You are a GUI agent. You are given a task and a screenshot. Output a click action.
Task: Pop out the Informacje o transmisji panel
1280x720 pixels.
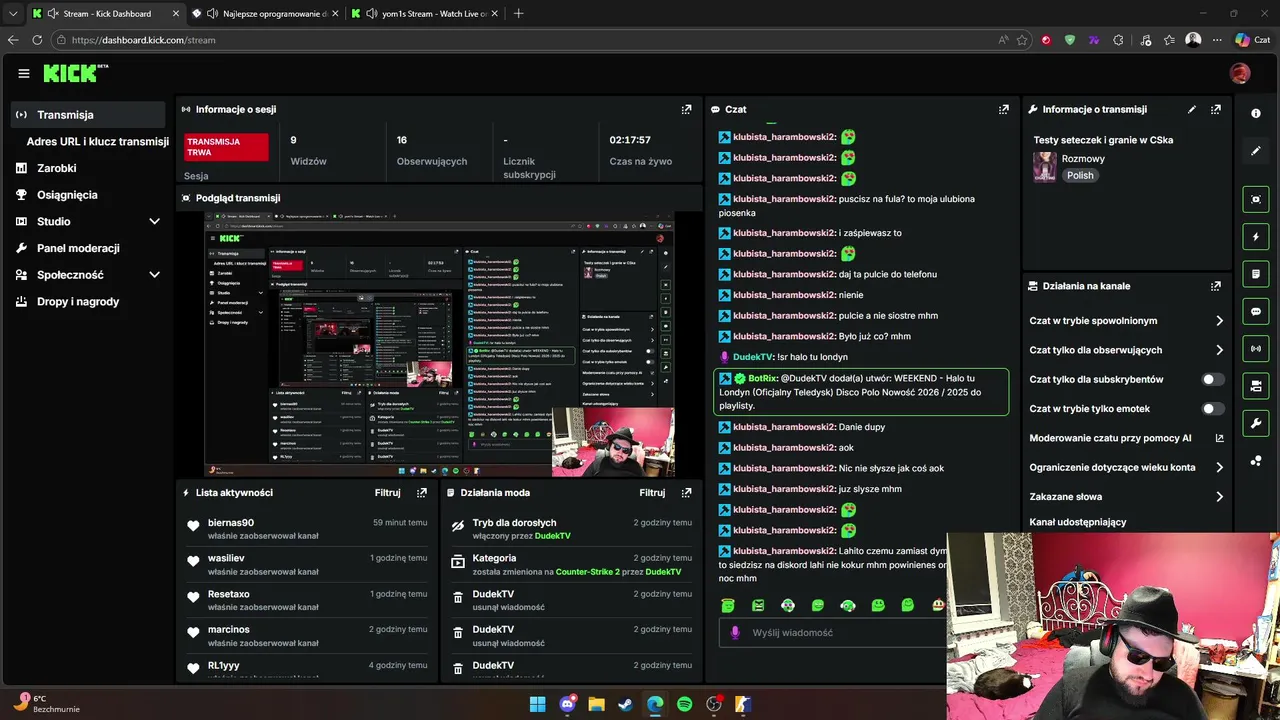[1216, 109]
